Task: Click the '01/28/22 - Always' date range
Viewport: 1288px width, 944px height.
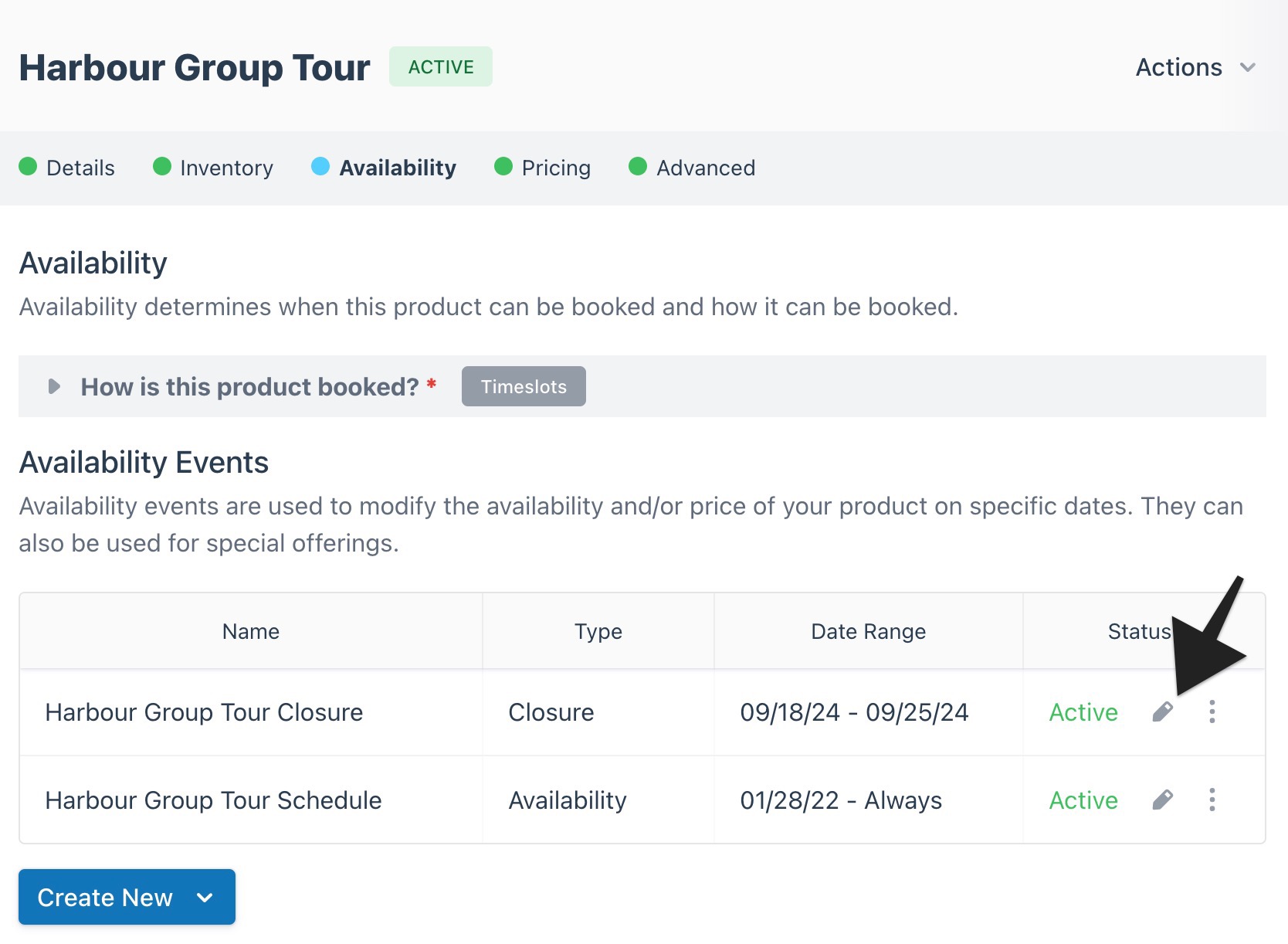Action: 841,800
